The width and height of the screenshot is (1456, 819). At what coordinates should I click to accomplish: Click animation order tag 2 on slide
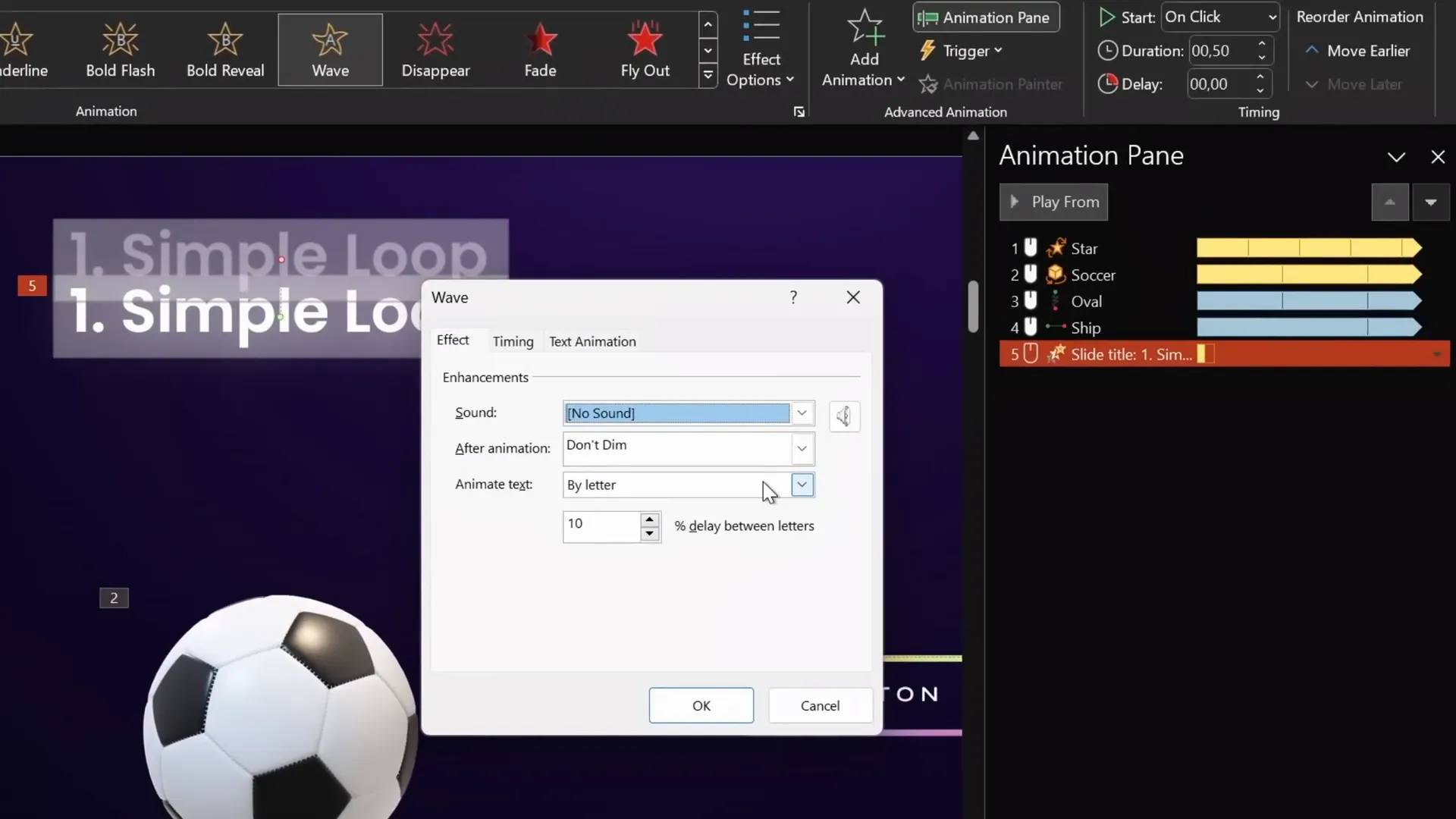point(114,598)
